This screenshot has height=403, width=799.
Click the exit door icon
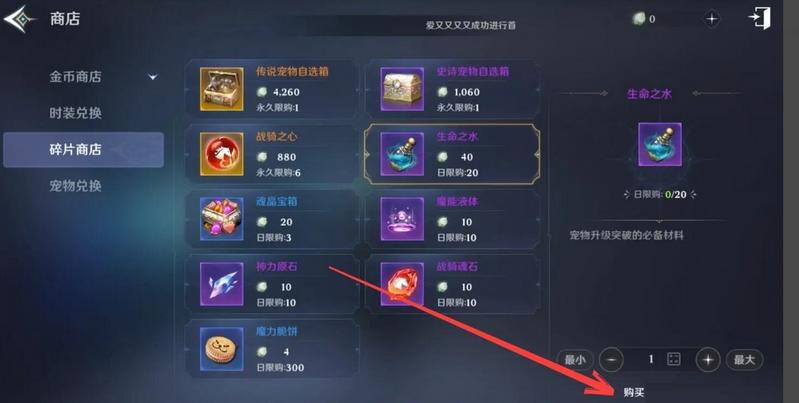[x=759, y=18]
